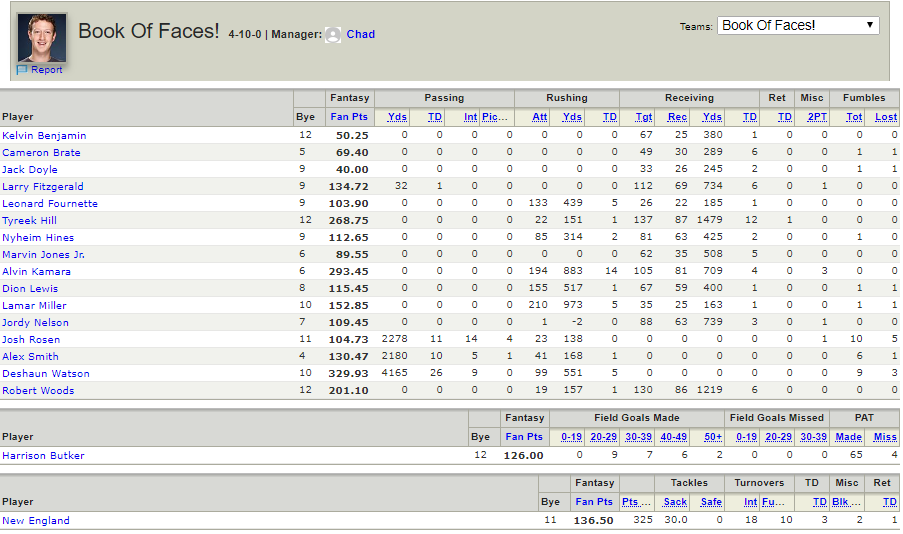Sort by Passing TD column
The width and height of the screenshot is (903, 534).
pyautogui.click(x=435, y=117)
